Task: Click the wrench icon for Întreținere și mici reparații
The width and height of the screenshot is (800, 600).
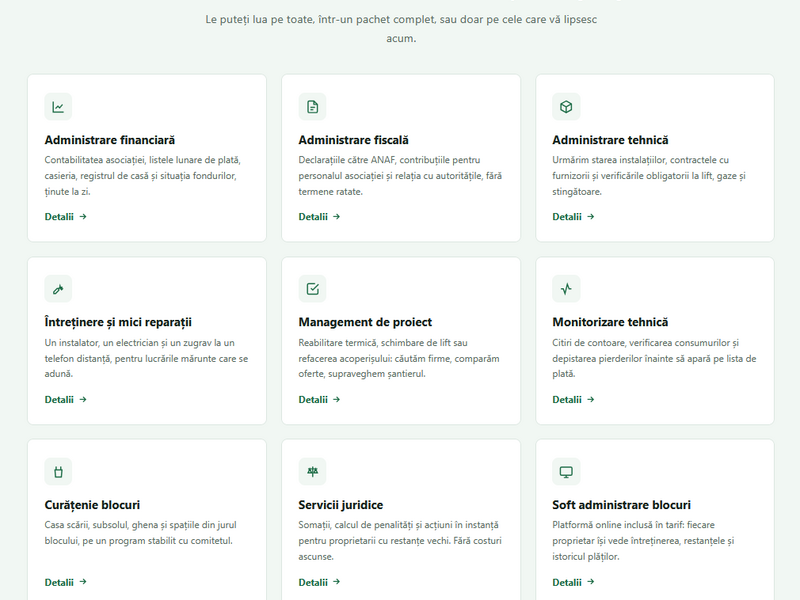Action: point(58,289)
